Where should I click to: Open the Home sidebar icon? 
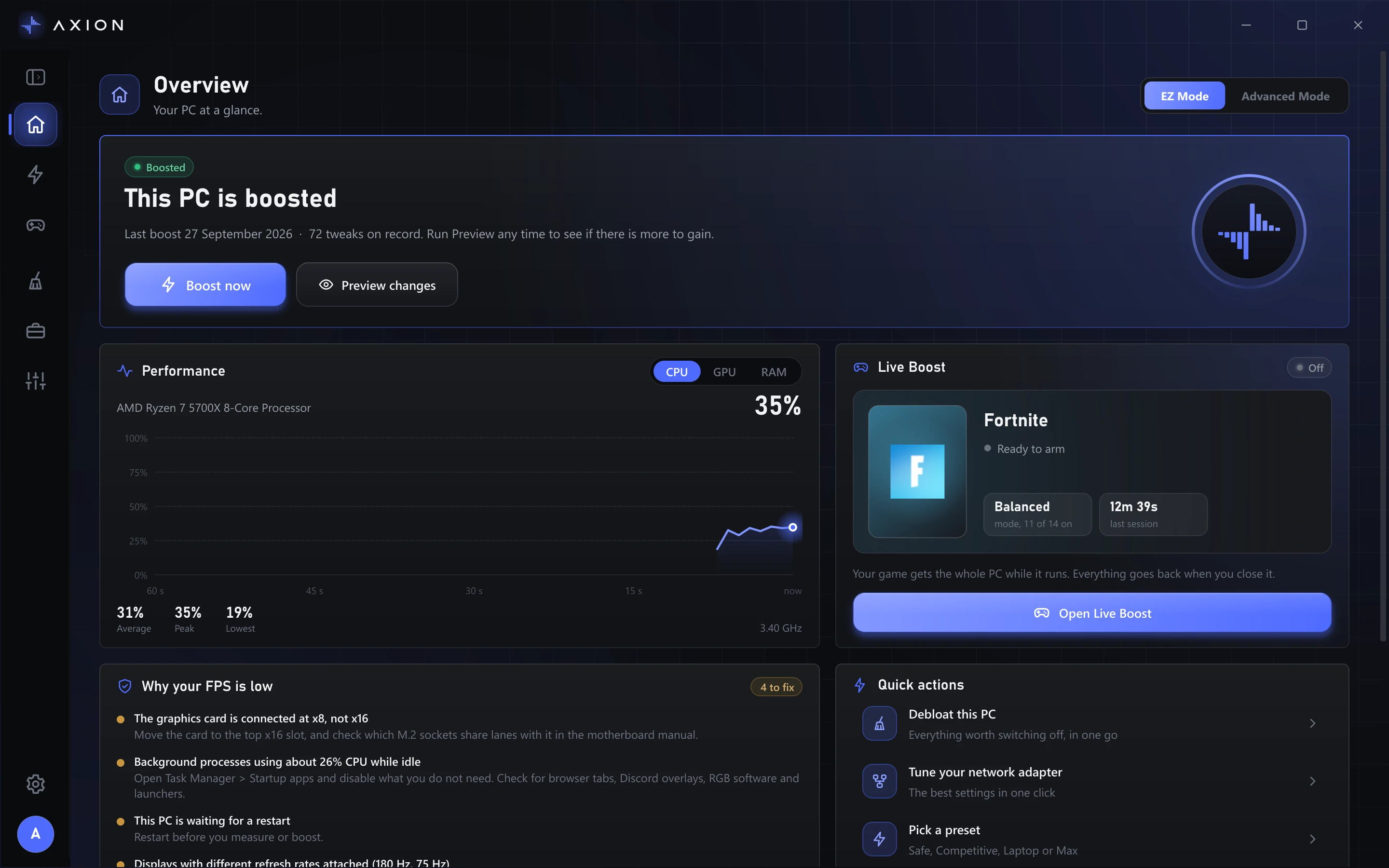click(x=36, y=124)
